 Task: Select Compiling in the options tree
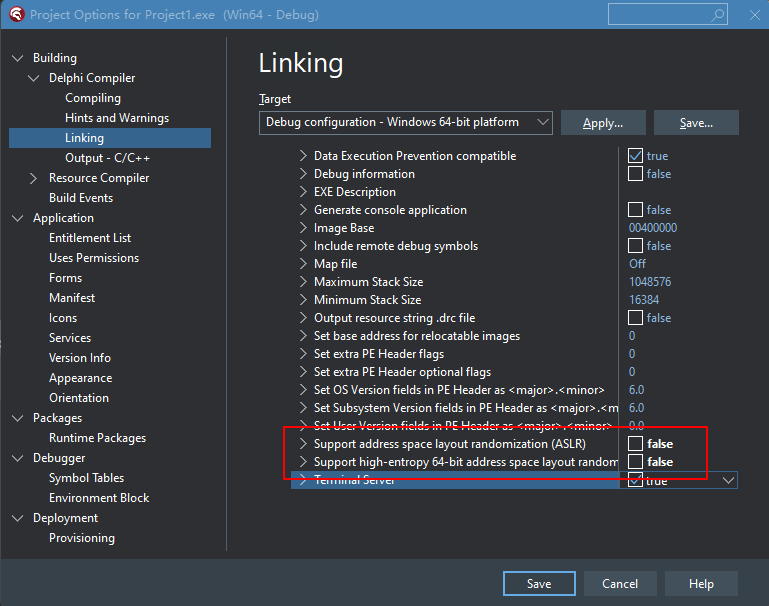point(93,98)
